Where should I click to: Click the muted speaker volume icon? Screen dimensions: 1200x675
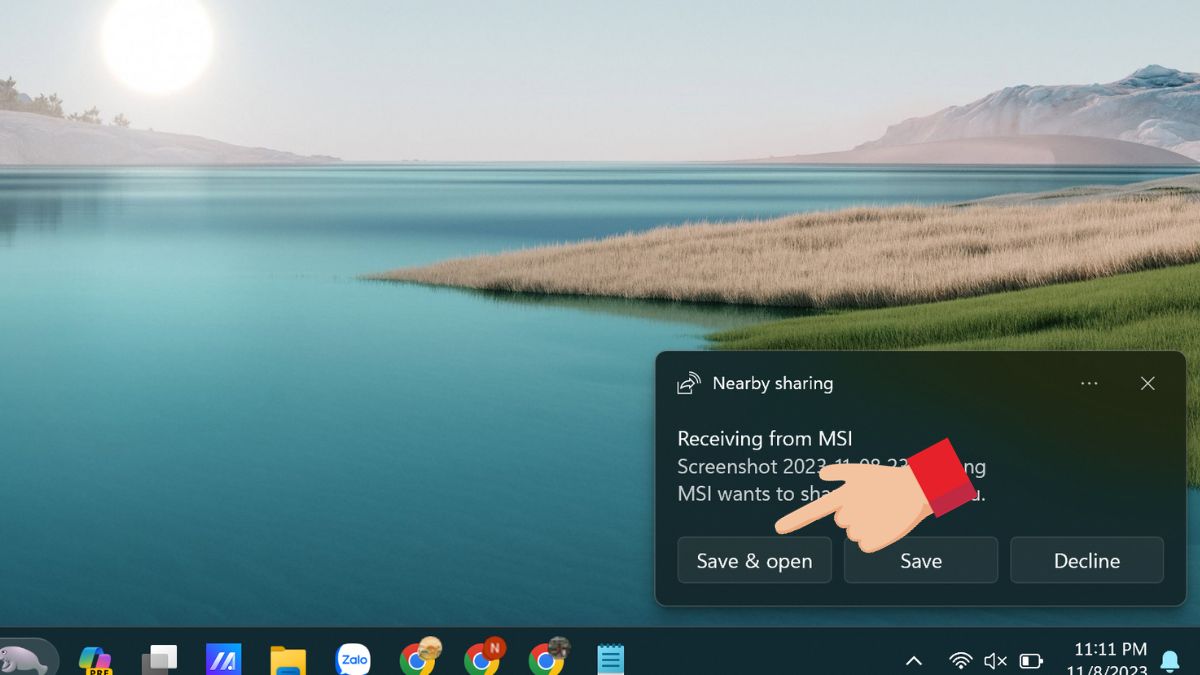995,661
